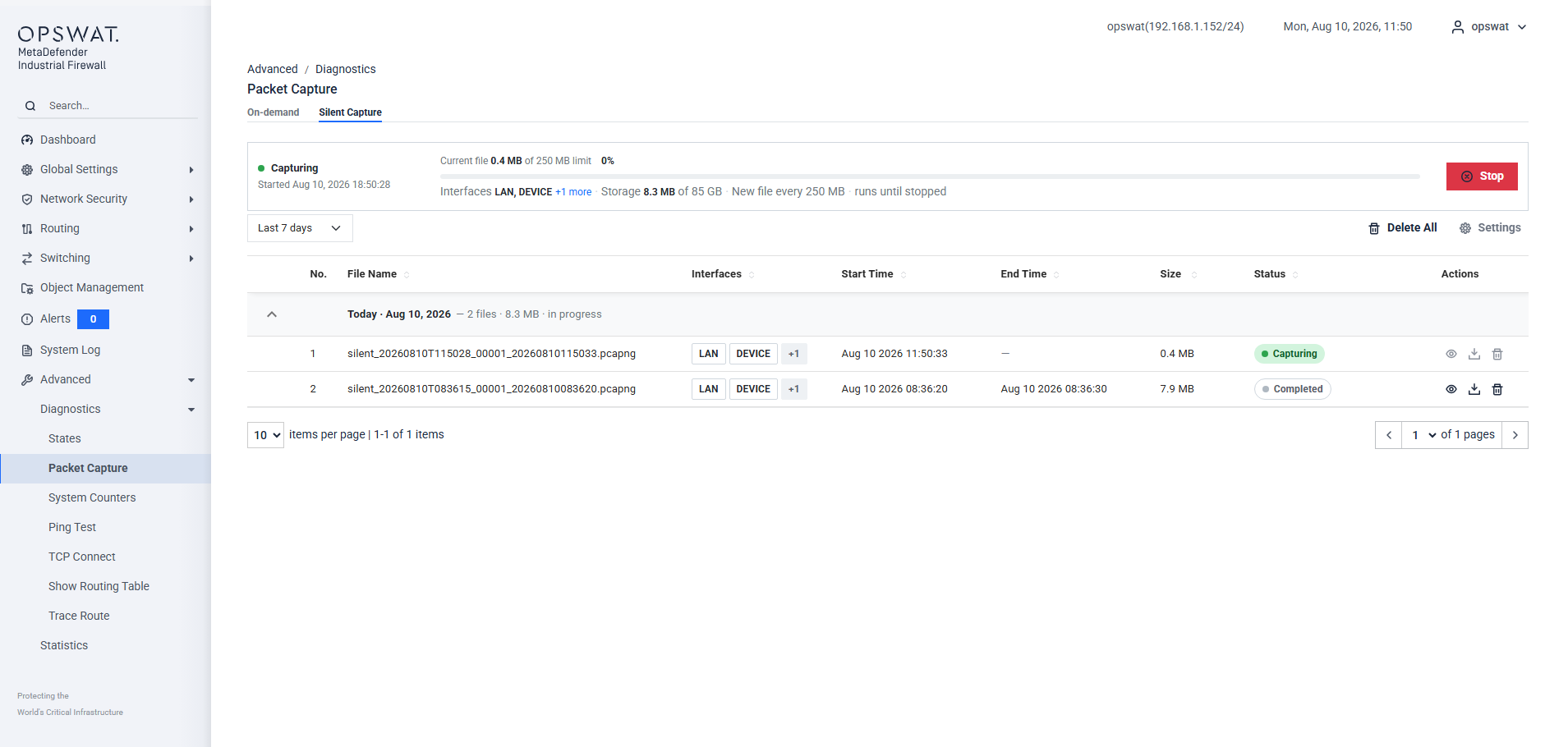Viewport: 1568px width, 747px height.
Task: Click the Switching arrows icon
Action: point(27,259)
